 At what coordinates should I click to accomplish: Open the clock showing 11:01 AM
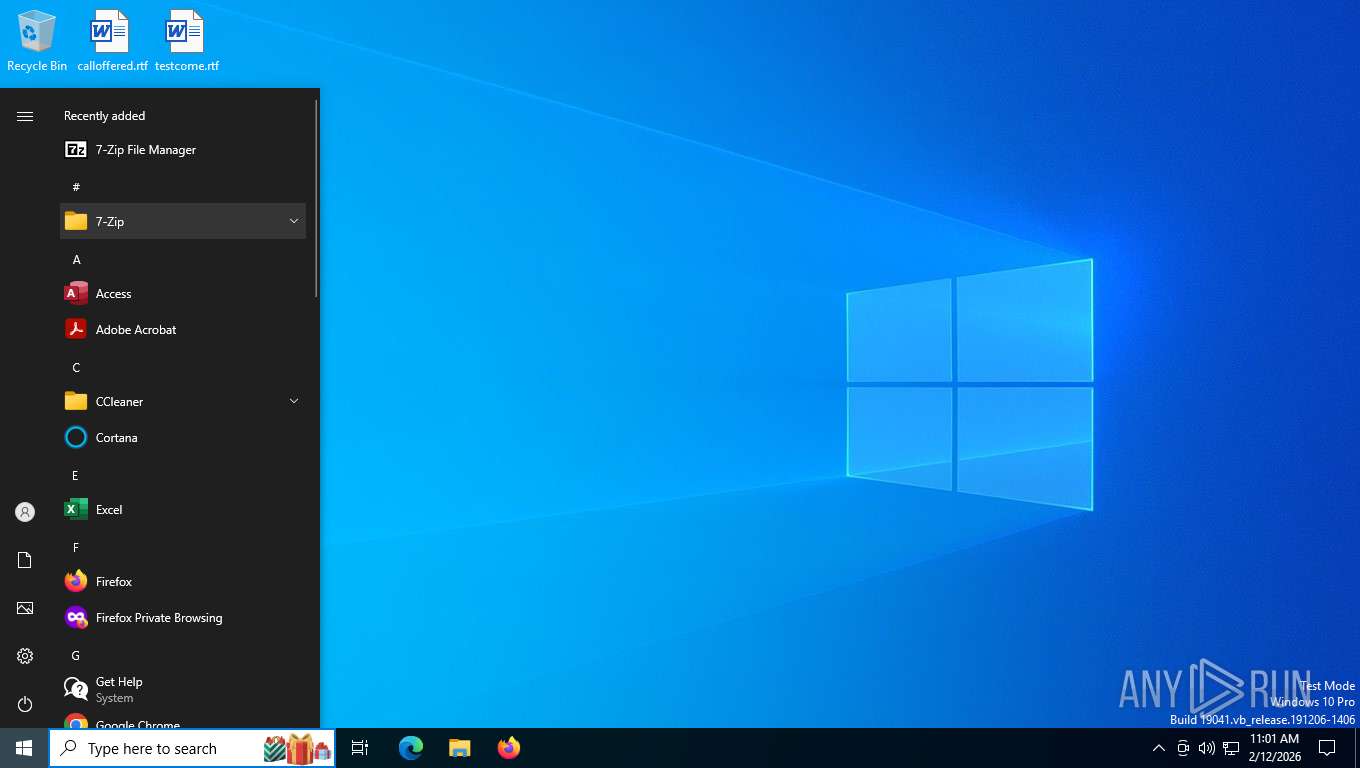coord(1274,748)
